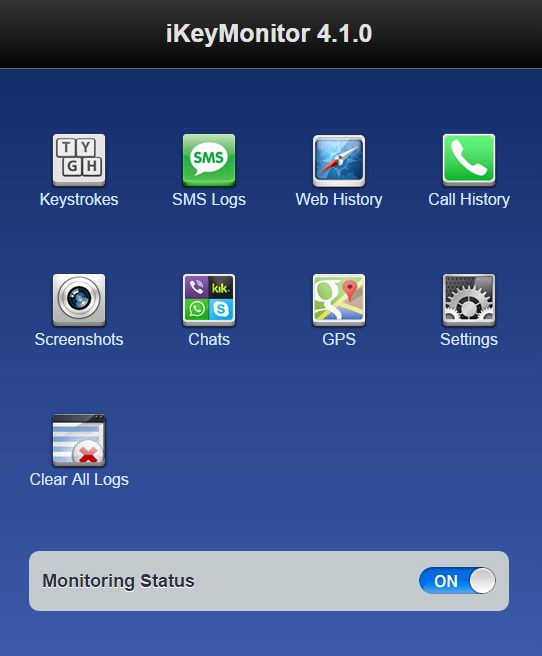Image resolution: width=542 pixels, height=656 pixels.
Task: Open the Call History phone icon
Action: pos(469,160)
